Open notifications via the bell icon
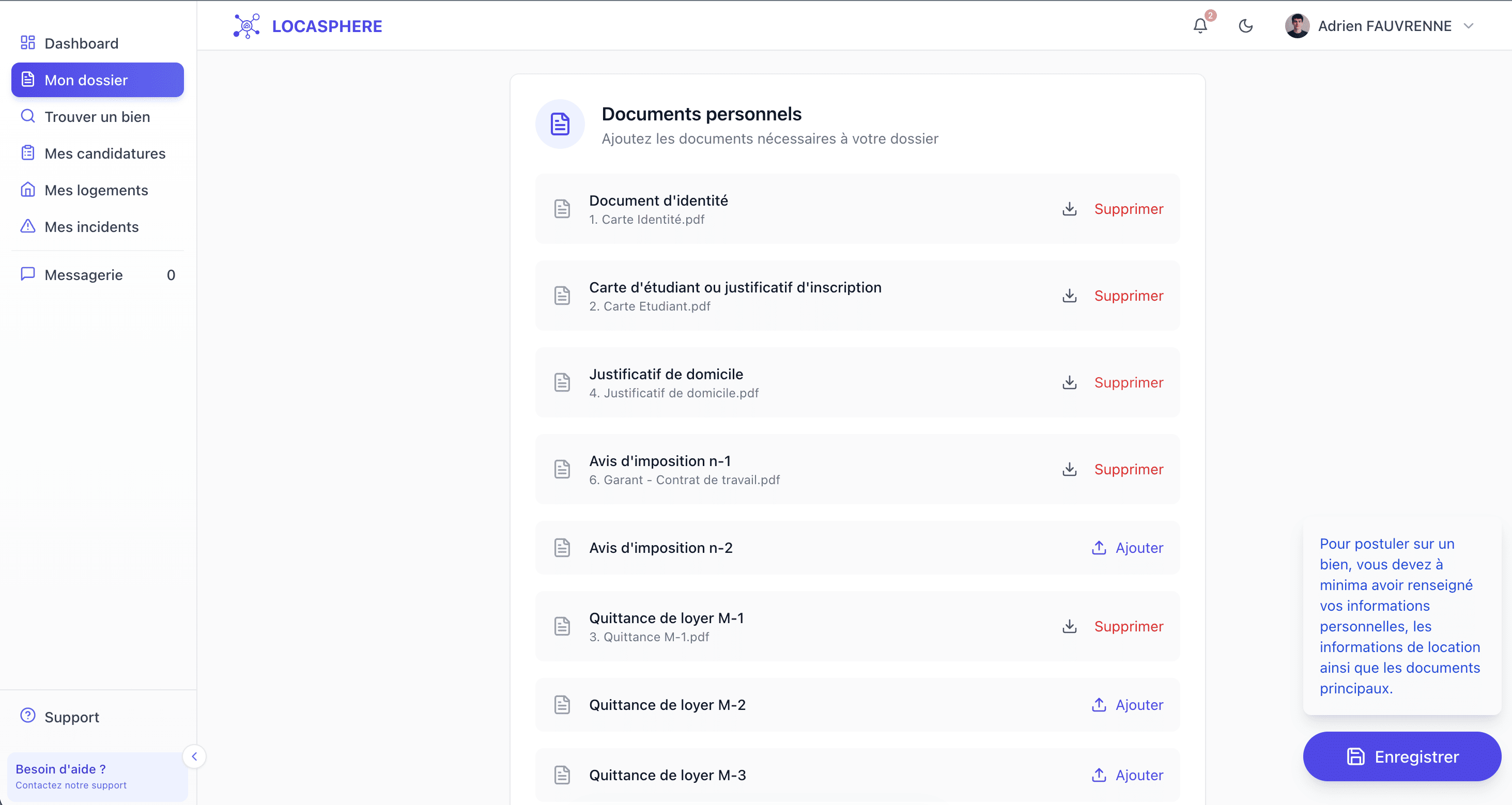Screen dimensions: 1512x805 1200,26
